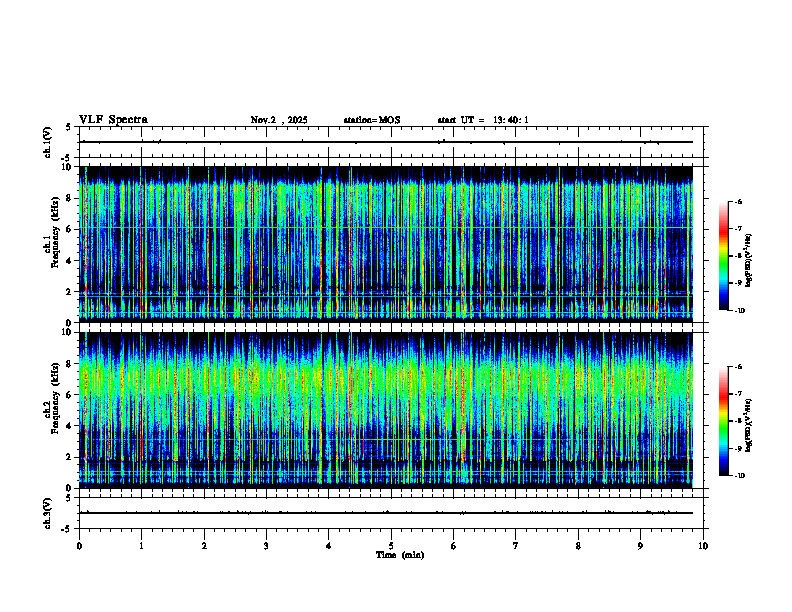Click the "Time (min)" axis label
The height and width of the screenshot is (612, 792).
[400, 555]
